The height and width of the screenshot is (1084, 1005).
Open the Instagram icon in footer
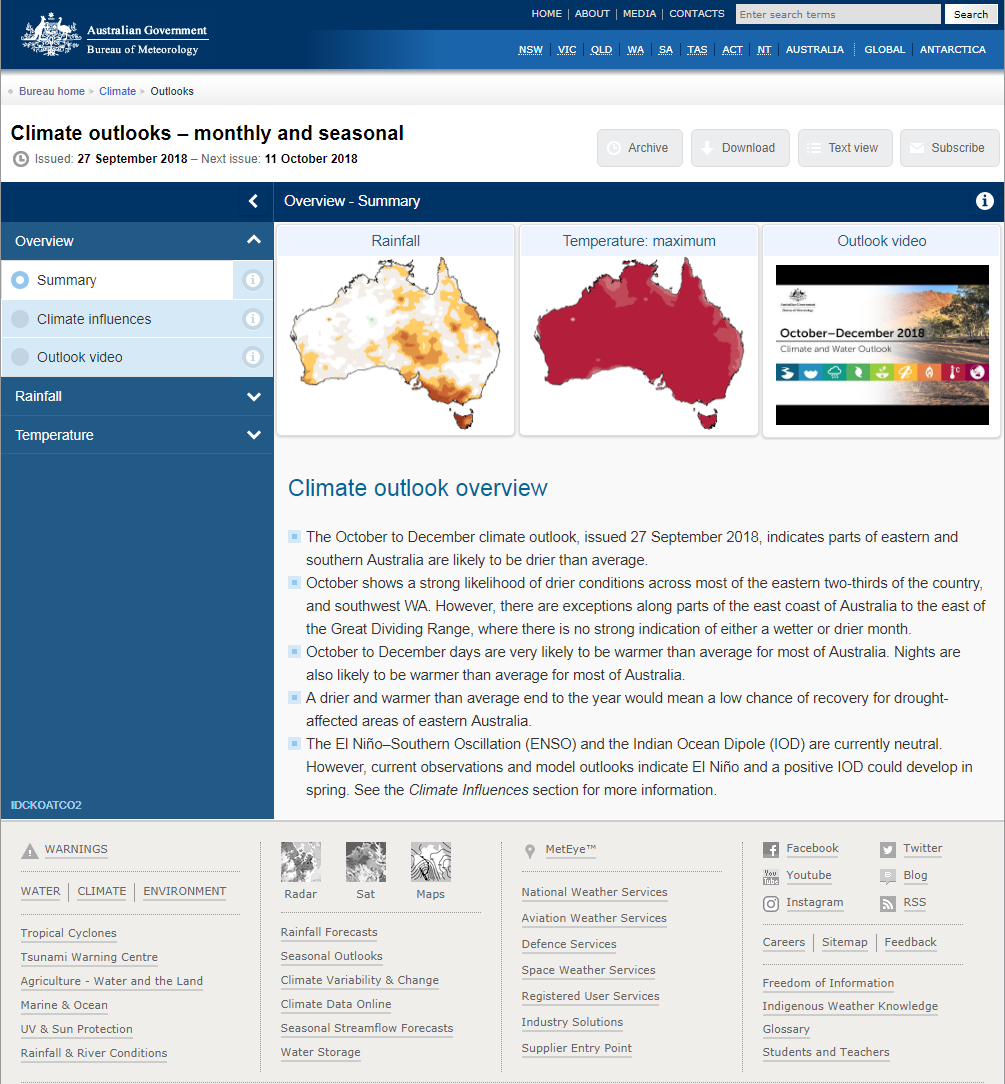[771, 904]
